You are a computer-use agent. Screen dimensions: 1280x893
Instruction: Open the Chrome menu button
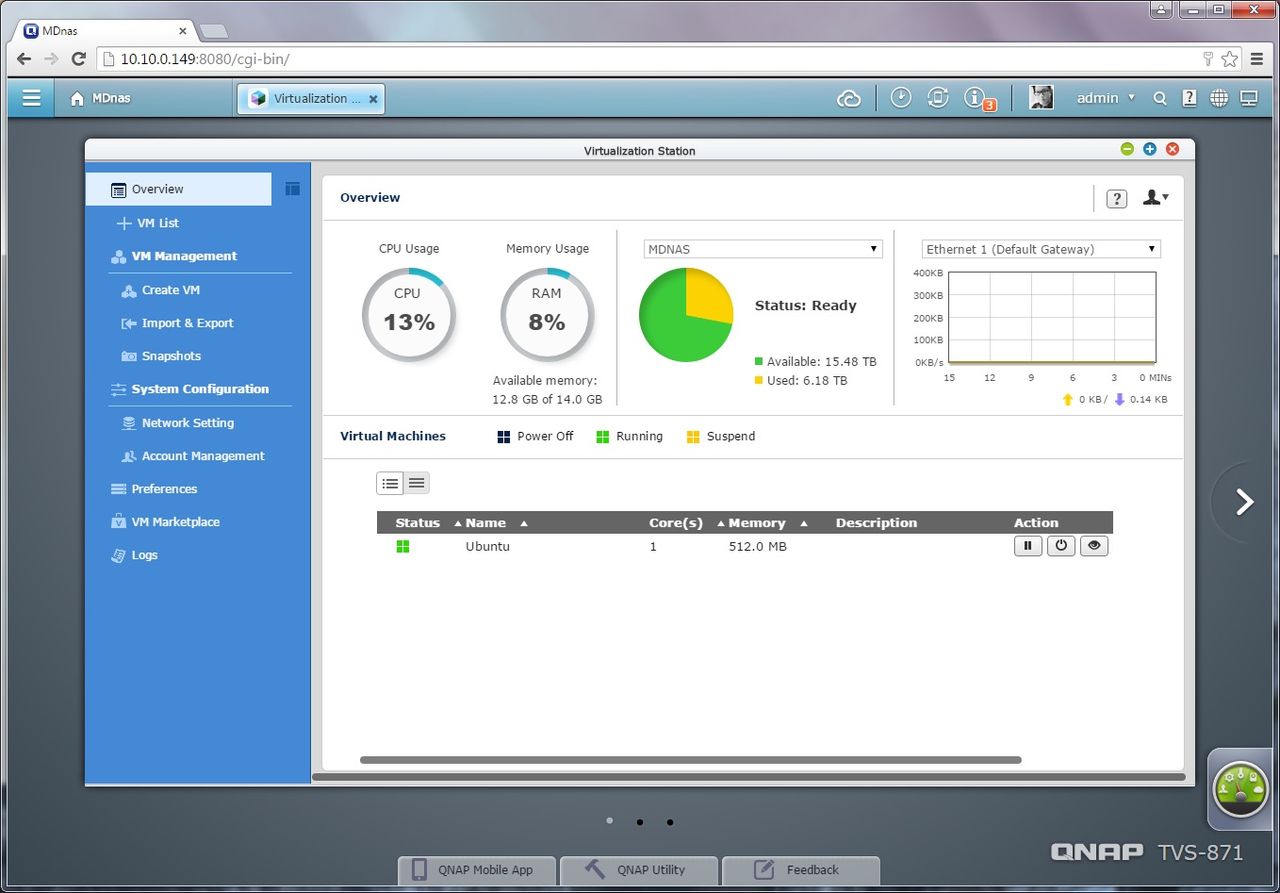1258,59
